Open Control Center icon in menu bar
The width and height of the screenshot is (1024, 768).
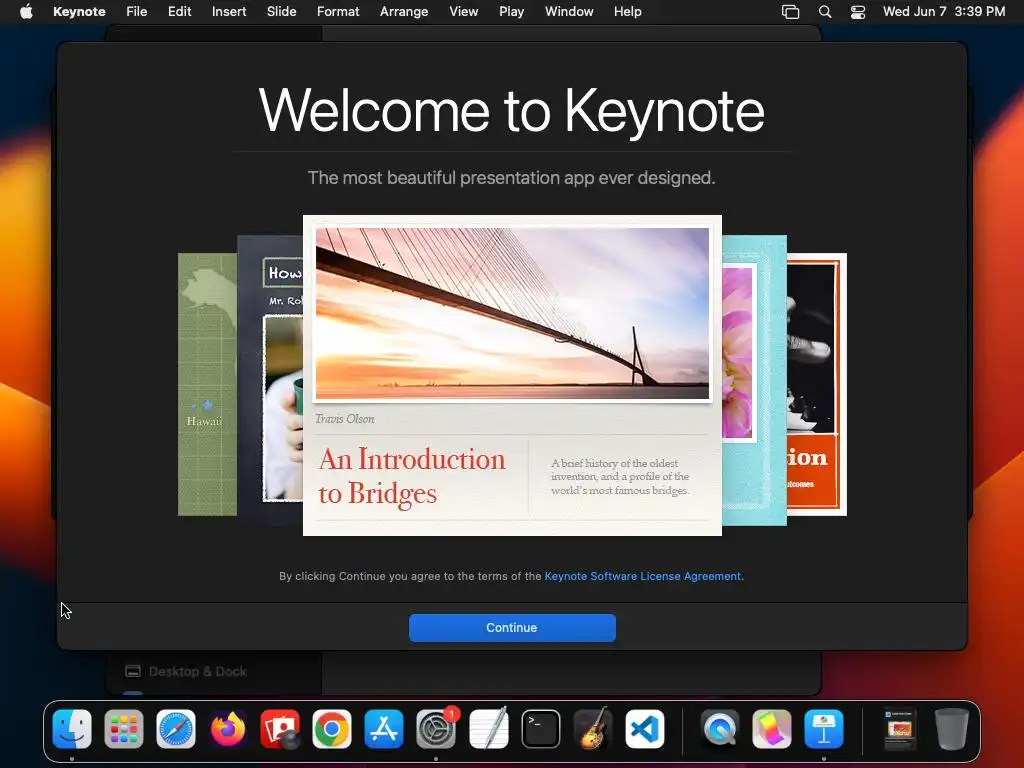857,12
